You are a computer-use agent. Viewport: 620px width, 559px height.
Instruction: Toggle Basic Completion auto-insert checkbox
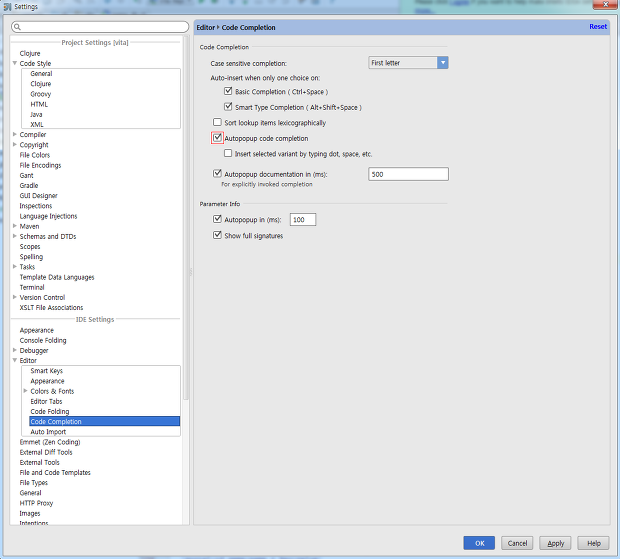228,91
